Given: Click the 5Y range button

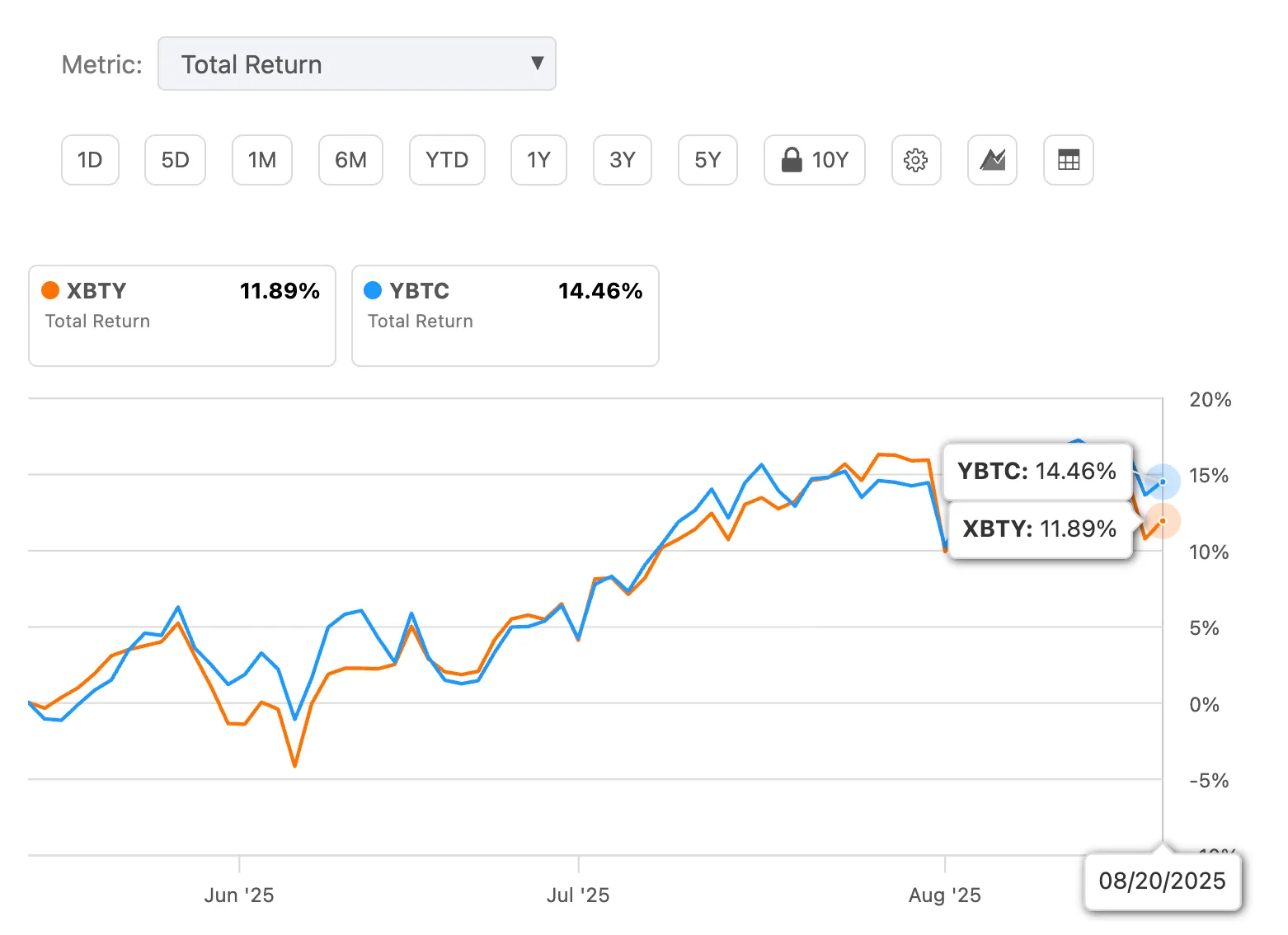Looking at the screenshot, I should [707, 160].
